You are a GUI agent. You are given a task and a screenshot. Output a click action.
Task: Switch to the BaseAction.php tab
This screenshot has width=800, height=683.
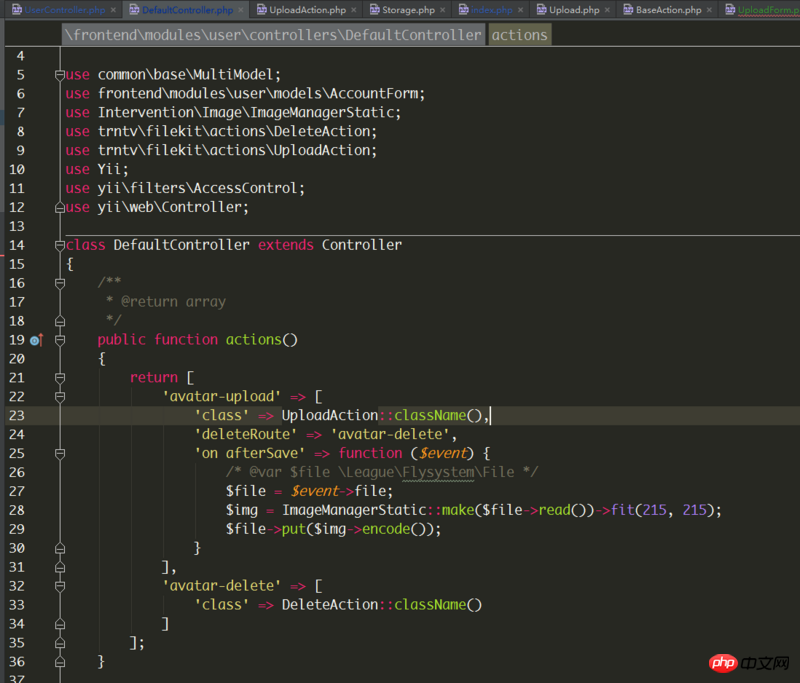tap(668, 10)
